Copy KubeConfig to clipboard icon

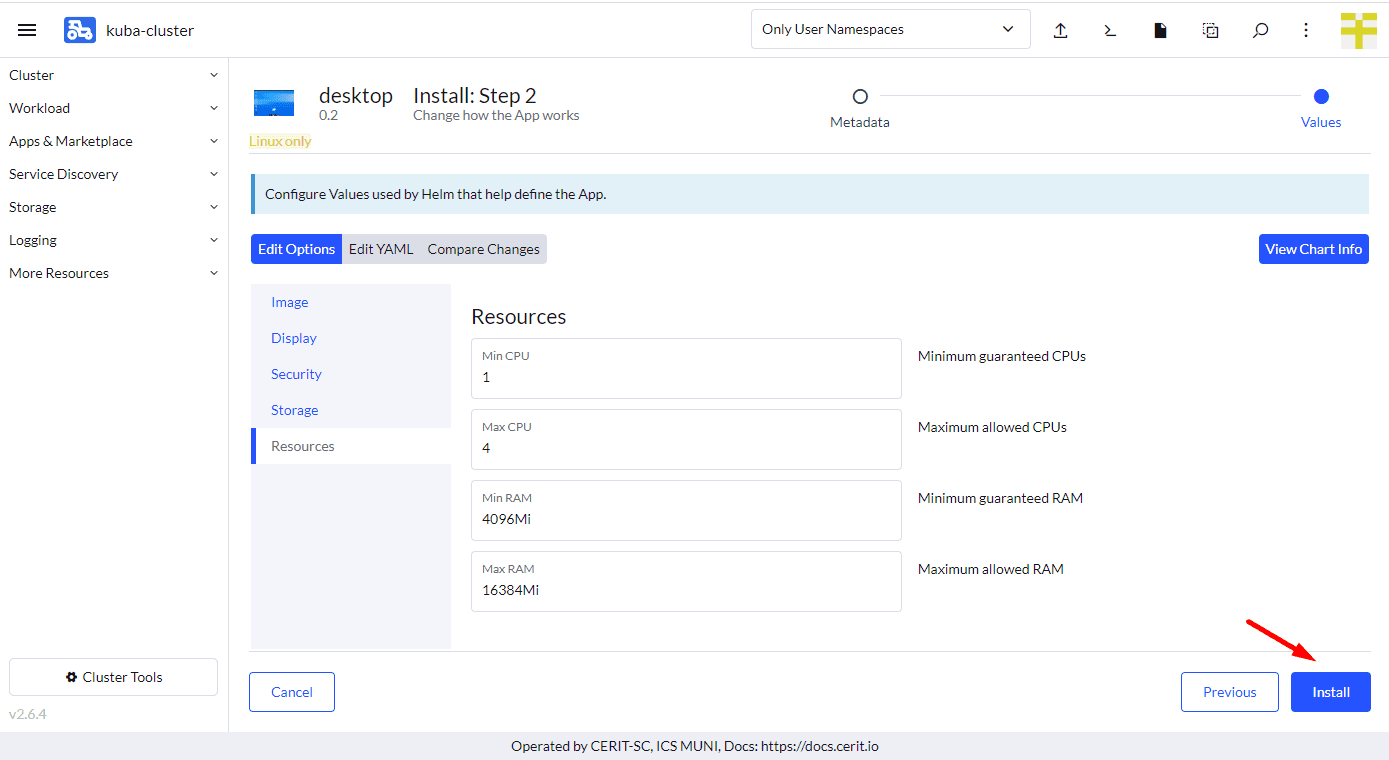[1210, 30]
